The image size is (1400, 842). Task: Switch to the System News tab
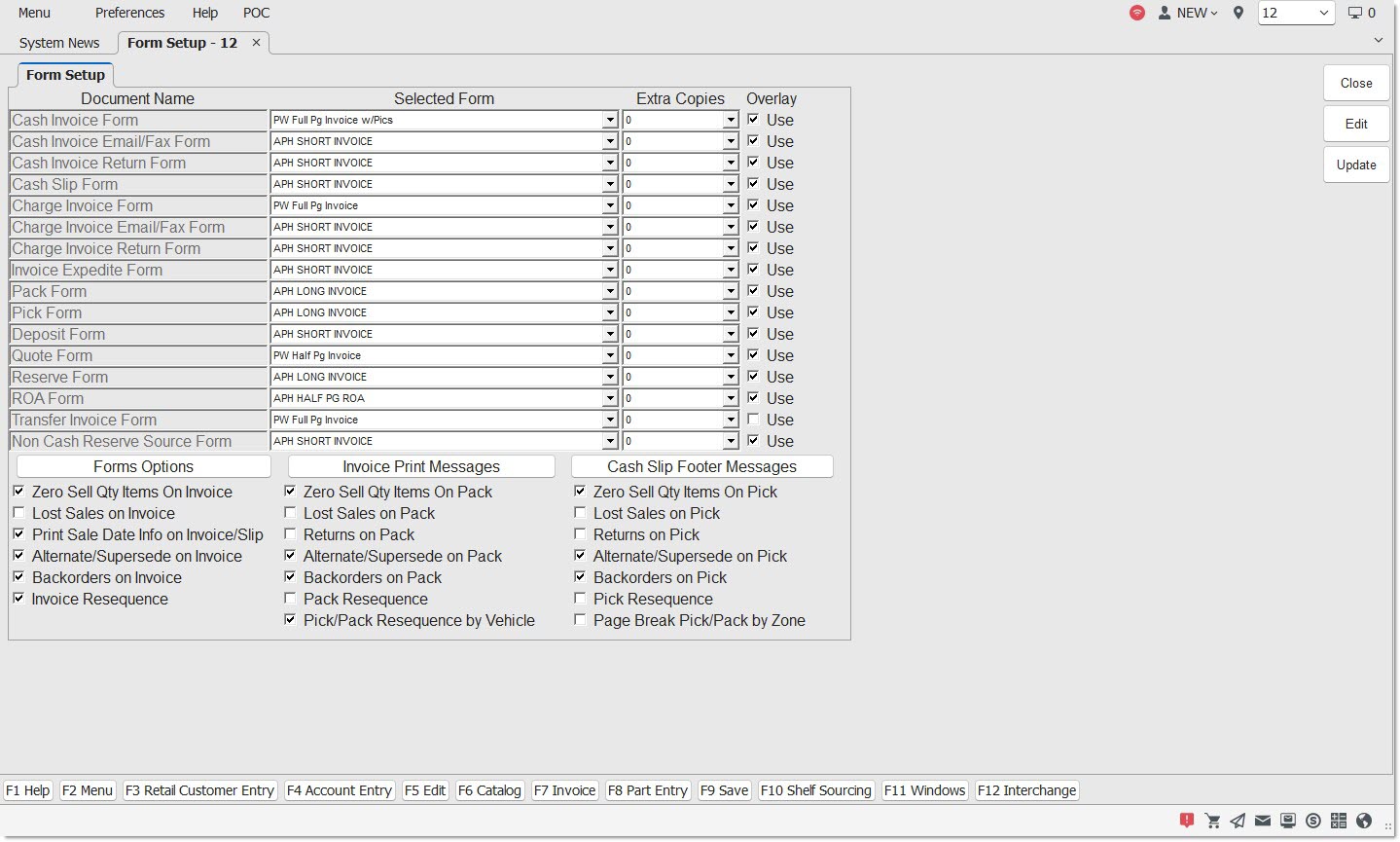click(x=59, y=43)
